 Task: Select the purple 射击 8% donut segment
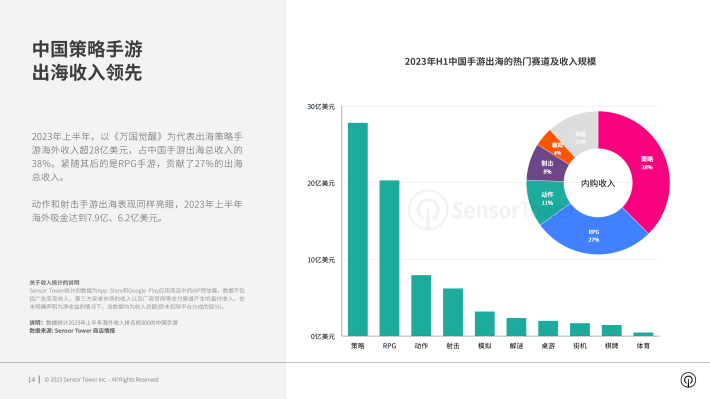547,165
